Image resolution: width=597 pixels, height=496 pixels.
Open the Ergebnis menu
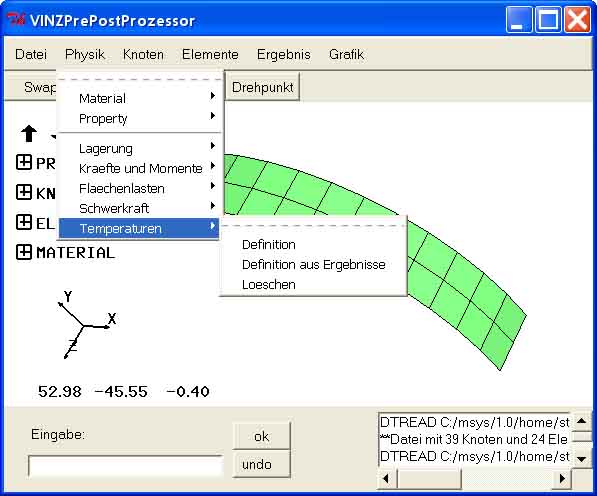click(x=284, y=54)
